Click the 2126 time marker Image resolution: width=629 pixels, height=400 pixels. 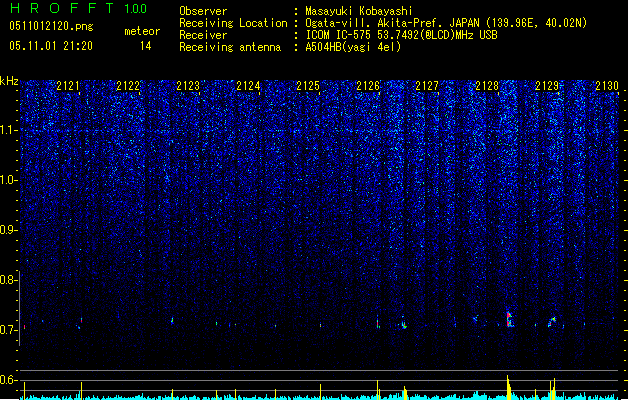[368, 86]
